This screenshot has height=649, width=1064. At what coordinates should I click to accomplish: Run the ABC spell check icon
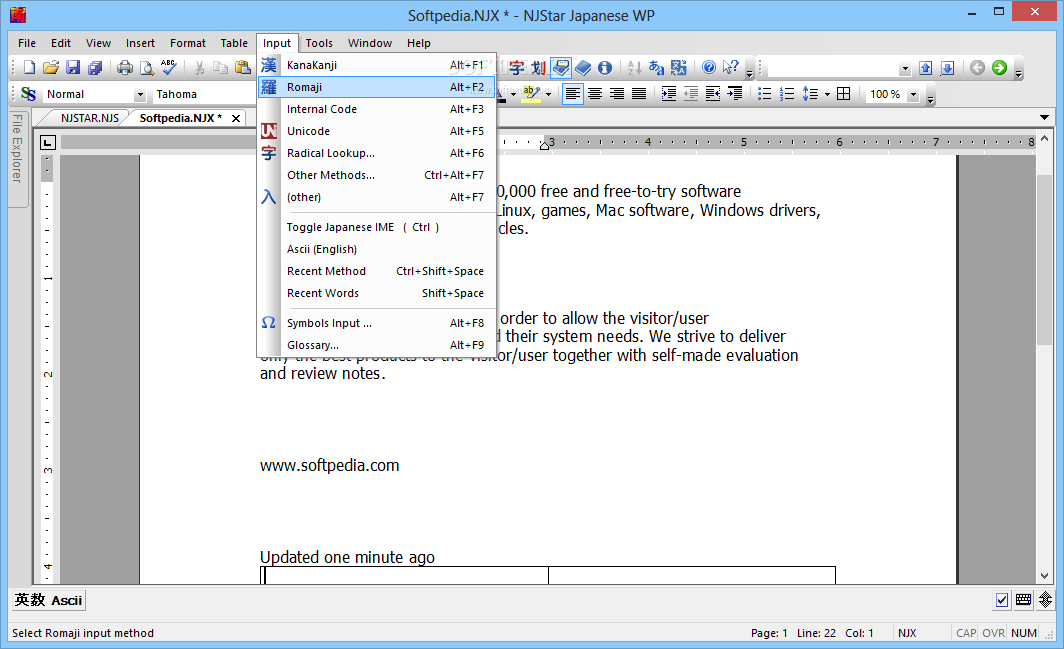click(168, 67)
